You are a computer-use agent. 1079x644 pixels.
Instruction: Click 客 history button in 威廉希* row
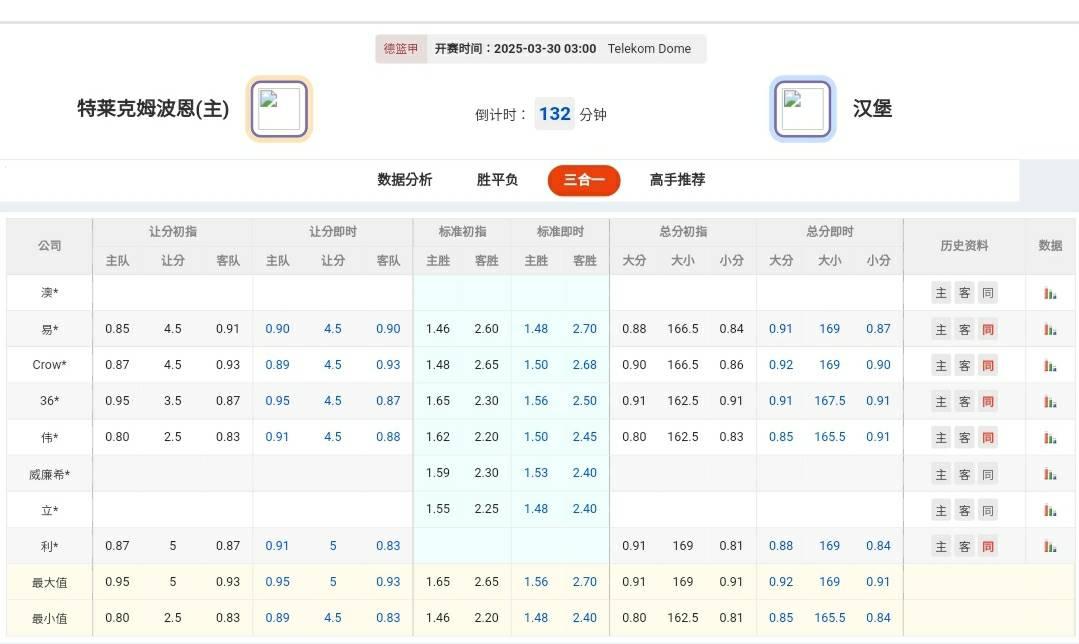[964, 474]
